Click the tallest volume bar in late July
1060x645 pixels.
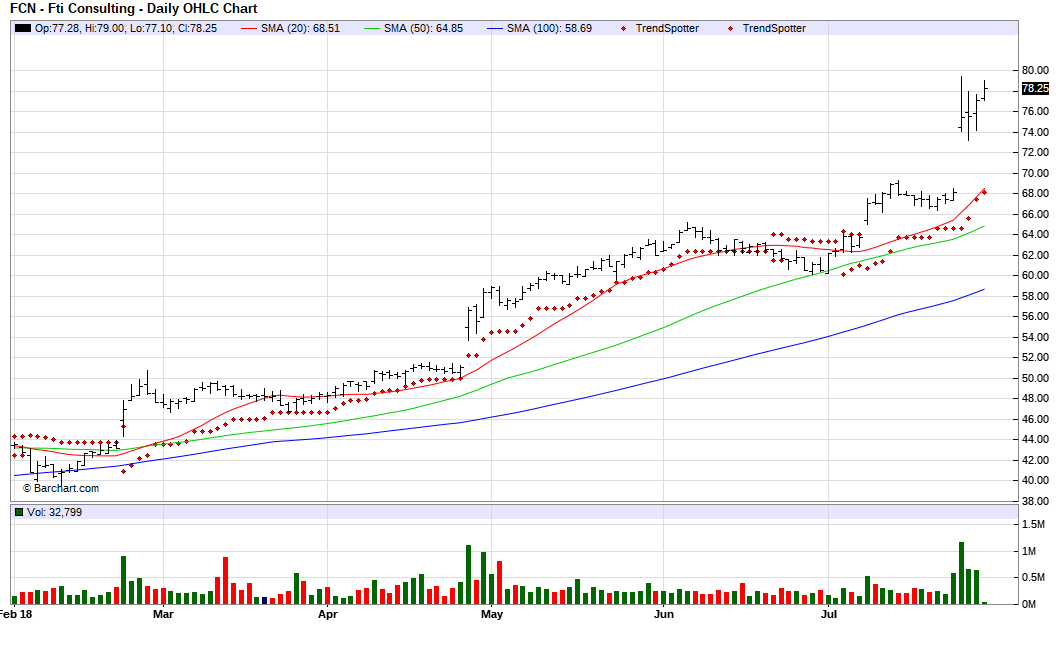pyautogui.click(x=961, y=573)
